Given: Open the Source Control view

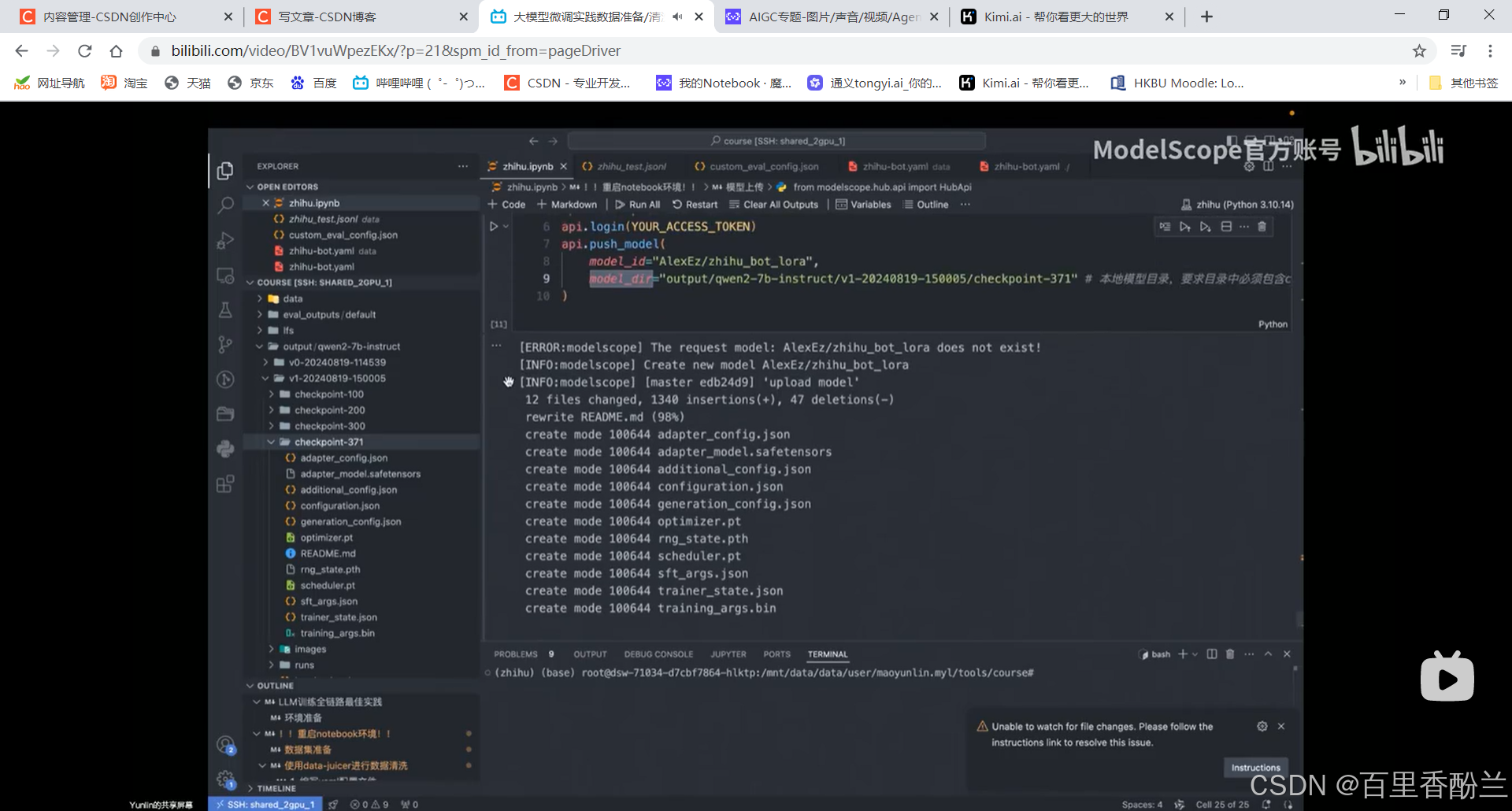Looking at the screenshot, I should coord(225,344).
